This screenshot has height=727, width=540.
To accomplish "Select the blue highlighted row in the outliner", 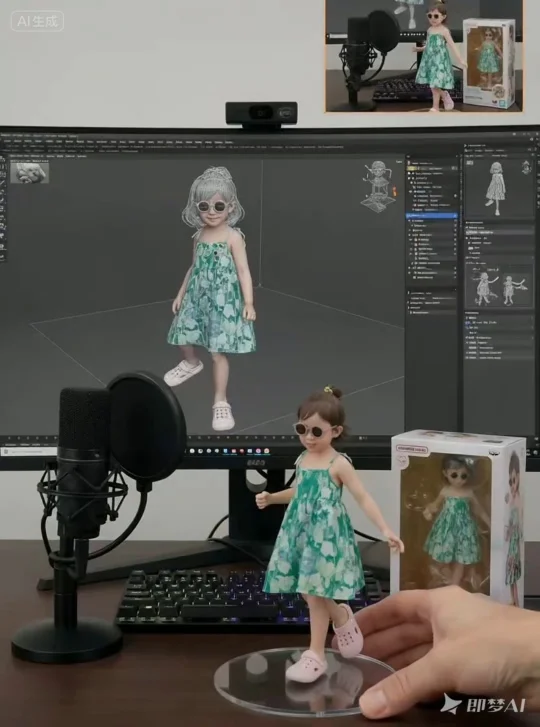I will [432, 216].
